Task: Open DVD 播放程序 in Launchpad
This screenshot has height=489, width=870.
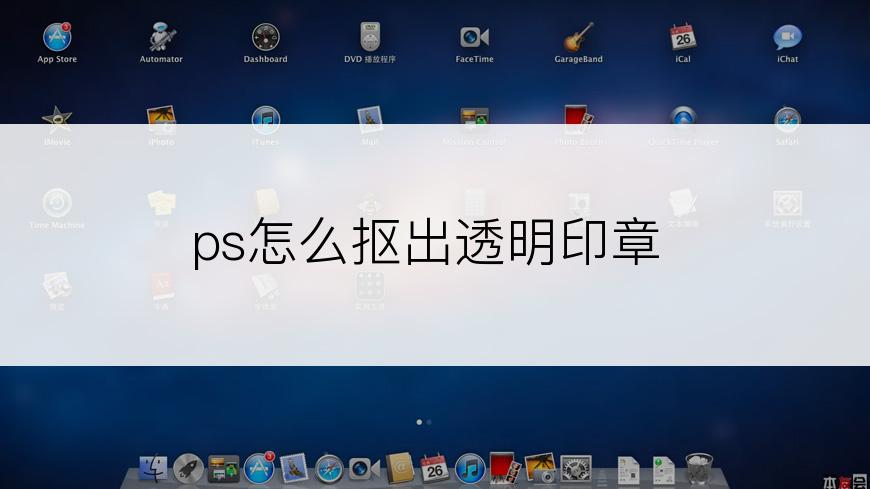Action: (370, 37)
